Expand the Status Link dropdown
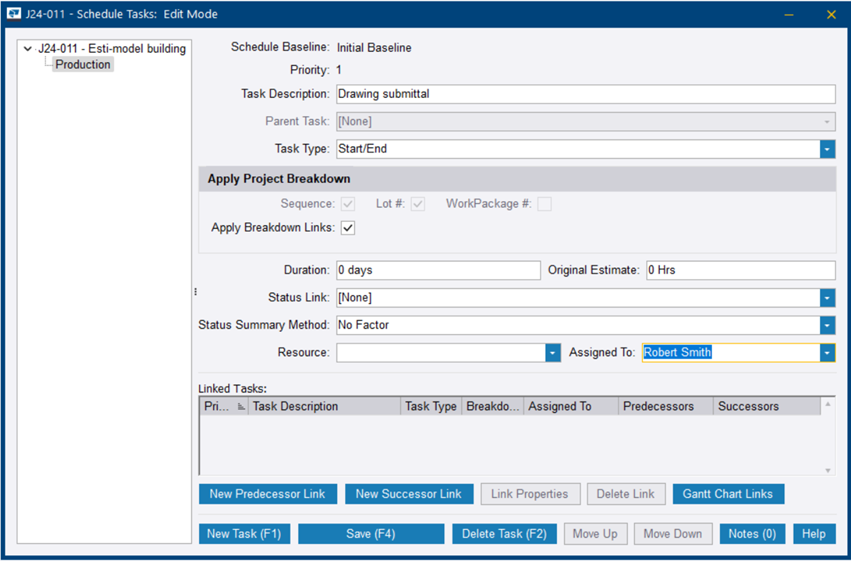 827,298
